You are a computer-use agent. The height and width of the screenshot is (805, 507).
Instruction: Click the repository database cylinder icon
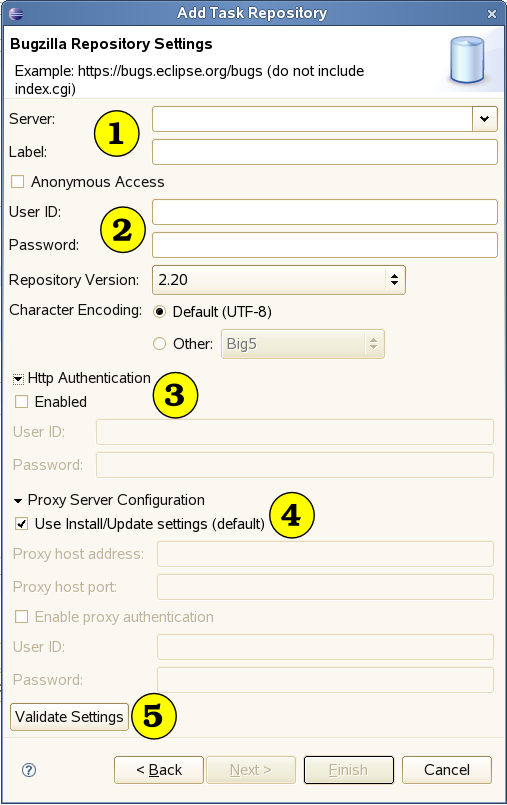467,60
